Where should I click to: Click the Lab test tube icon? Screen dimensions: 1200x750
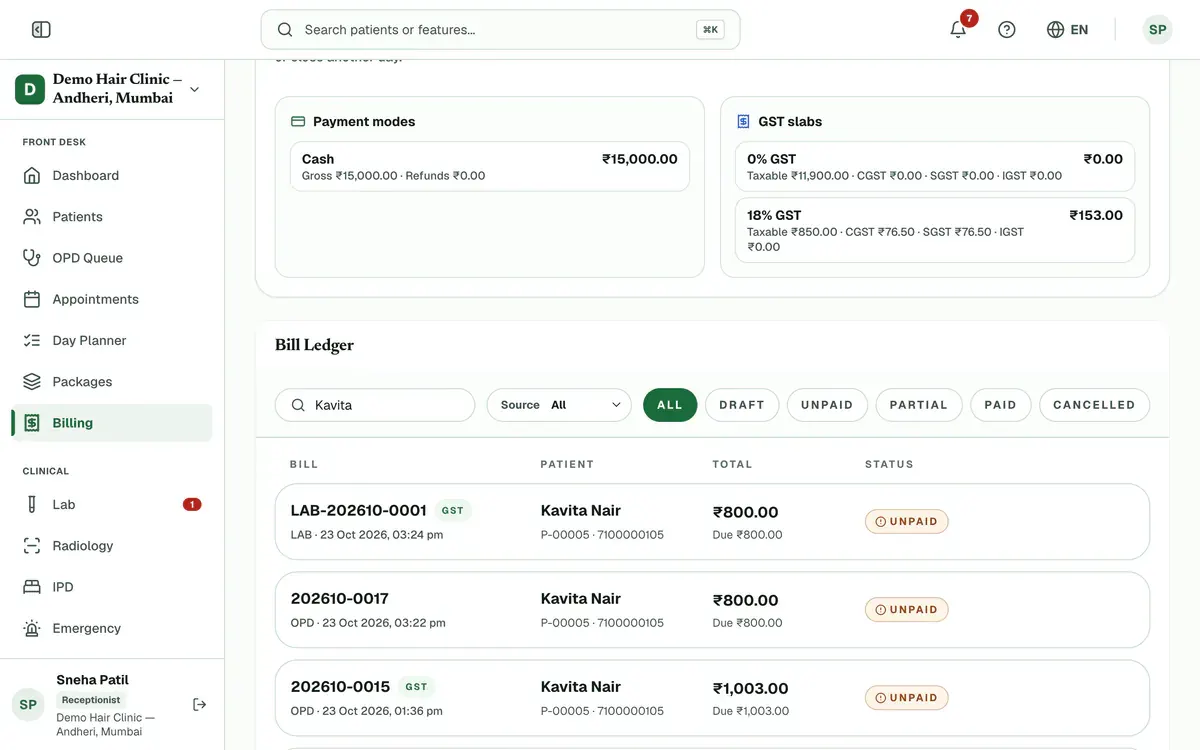pos(32,505)
